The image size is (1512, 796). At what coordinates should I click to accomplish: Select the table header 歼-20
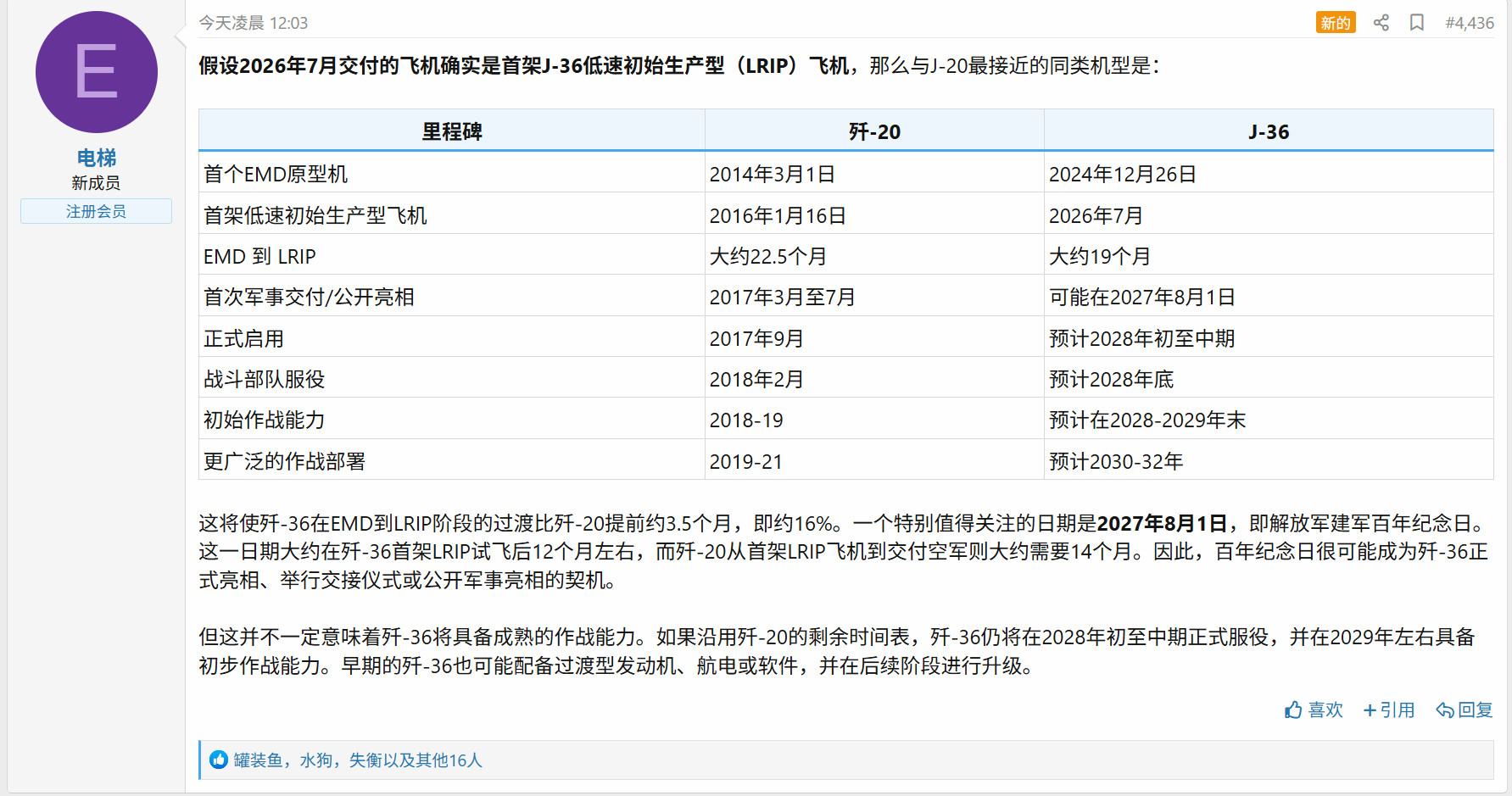click(x=874, y=131)
